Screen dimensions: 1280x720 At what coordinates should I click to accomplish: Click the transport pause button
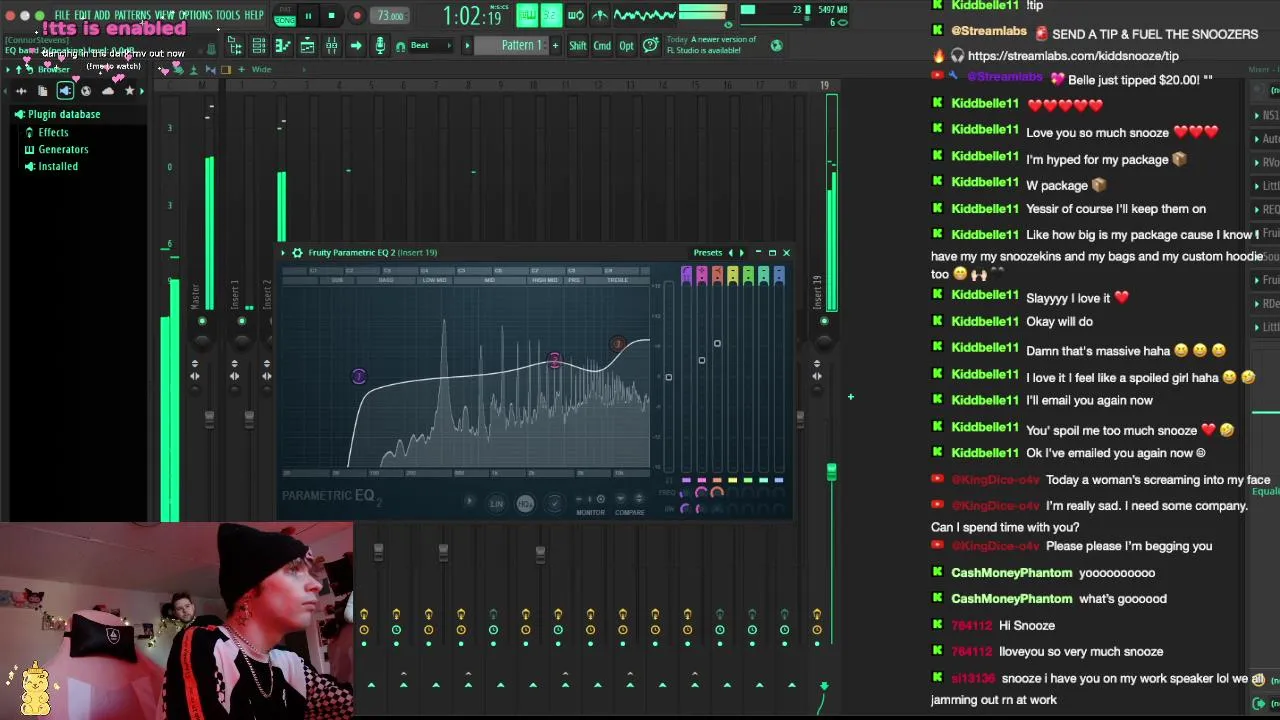pyautogui.click(x=308, y=15)
